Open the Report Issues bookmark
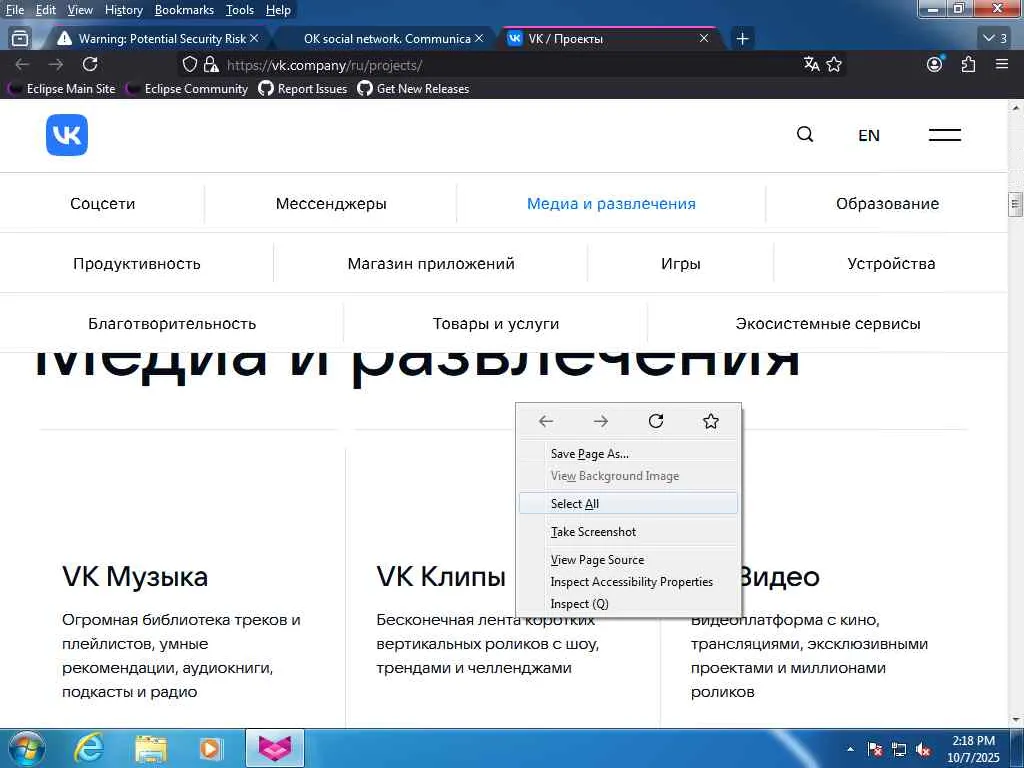Image resolution: width=1024 pixels, height=768 pixels. pyautogui.click(x=303, y=89)
